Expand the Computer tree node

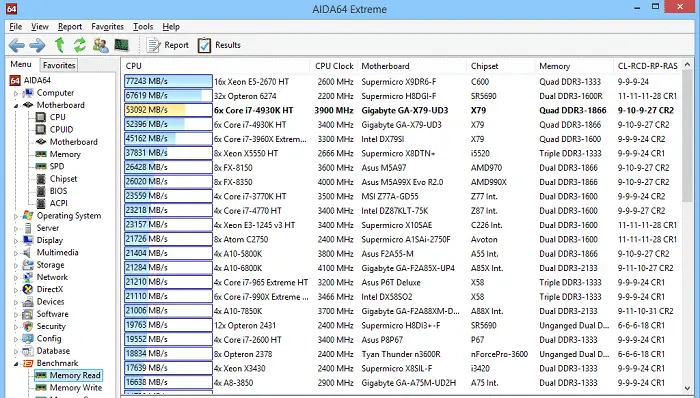pyautogui.click(x=16, y=93)
